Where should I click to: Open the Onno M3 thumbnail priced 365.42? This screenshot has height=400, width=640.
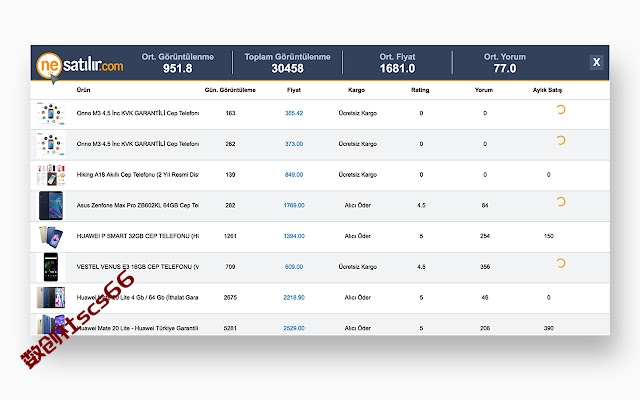(51, 113)
